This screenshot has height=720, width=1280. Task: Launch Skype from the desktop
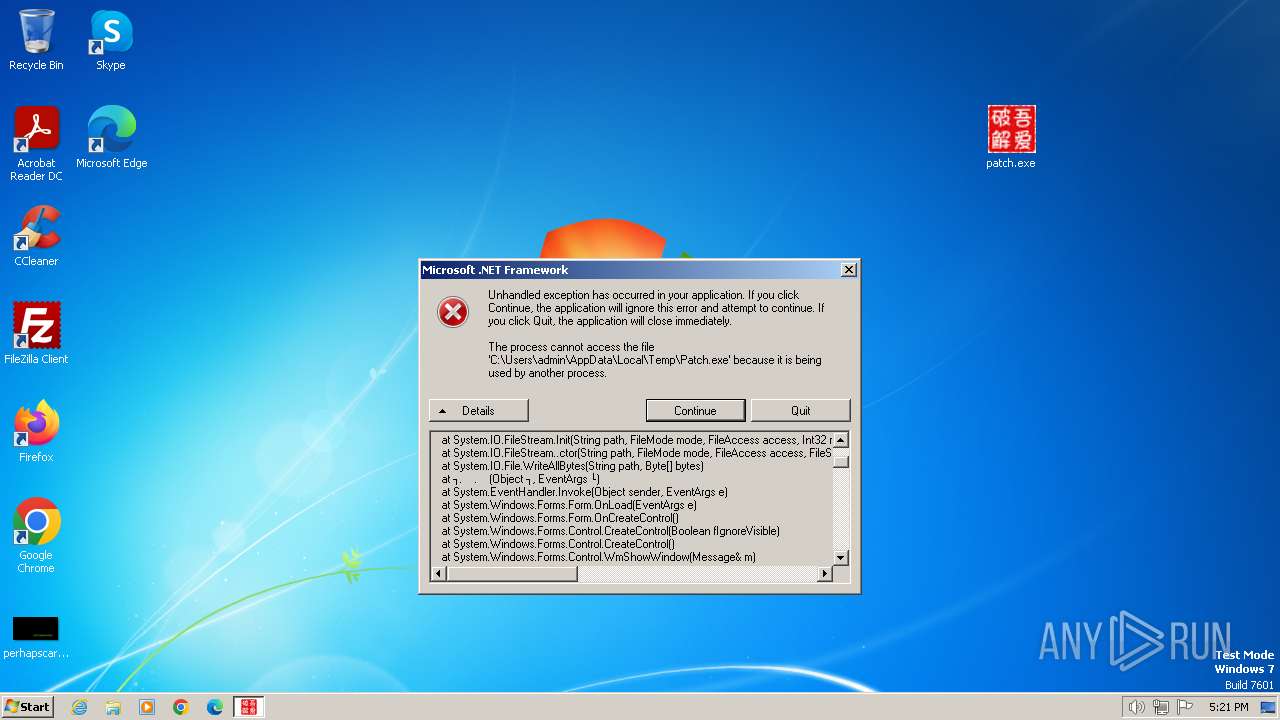111,40
